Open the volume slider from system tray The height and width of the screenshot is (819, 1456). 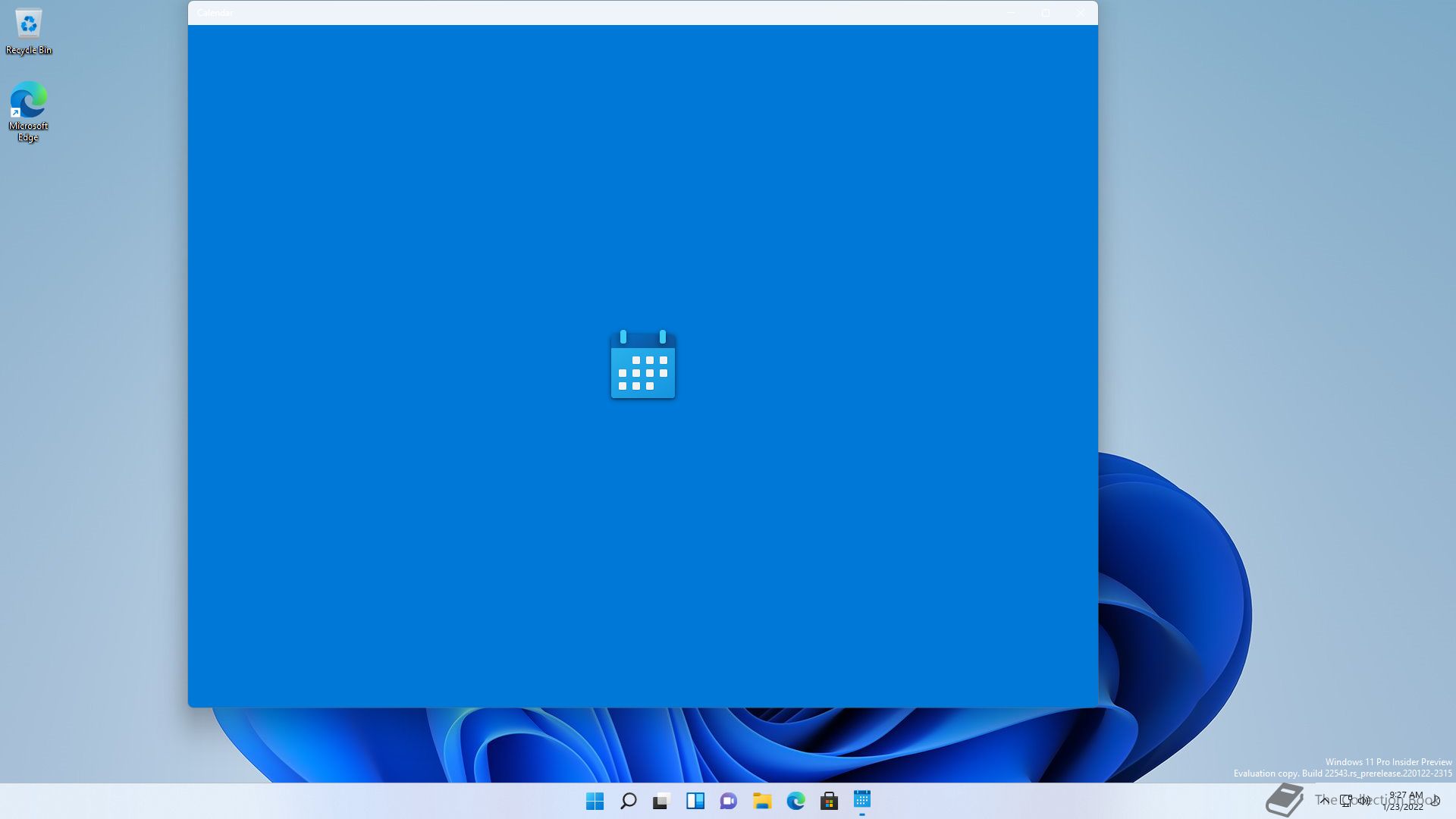1365,801
